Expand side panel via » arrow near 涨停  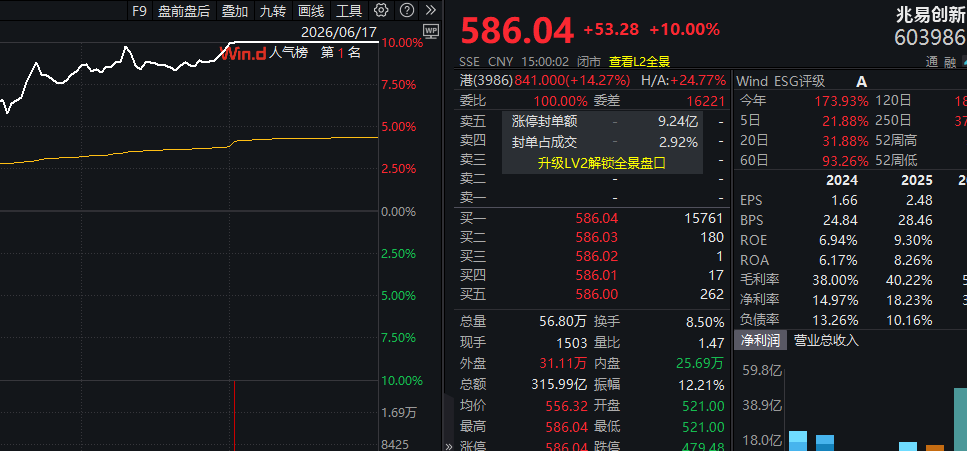[448, 445]
